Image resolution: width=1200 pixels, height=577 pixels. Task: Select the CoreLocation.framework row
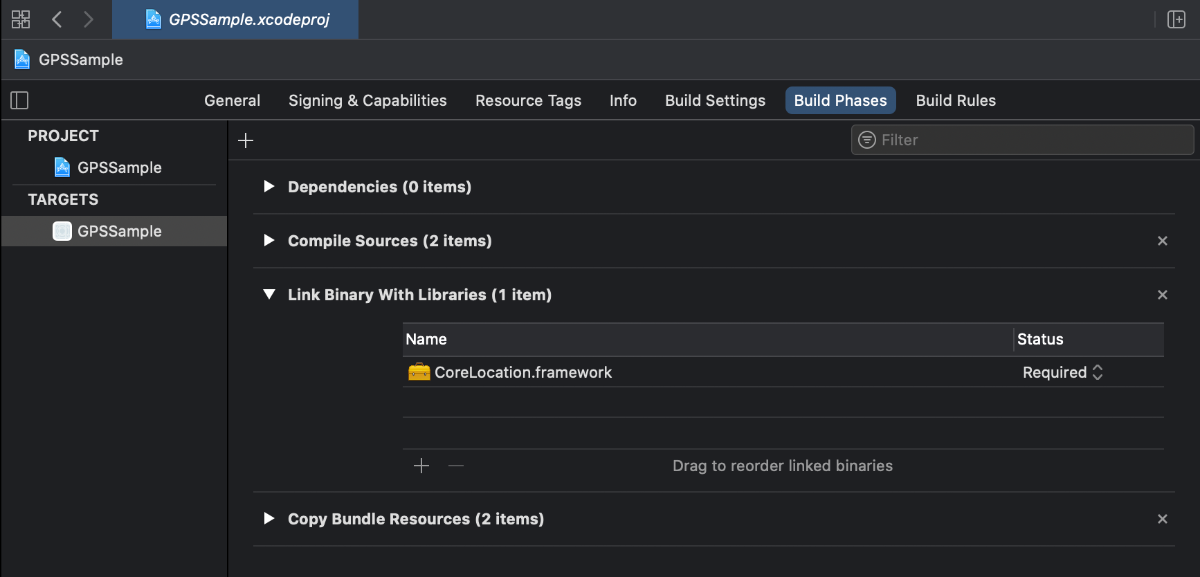coord(783,372)
